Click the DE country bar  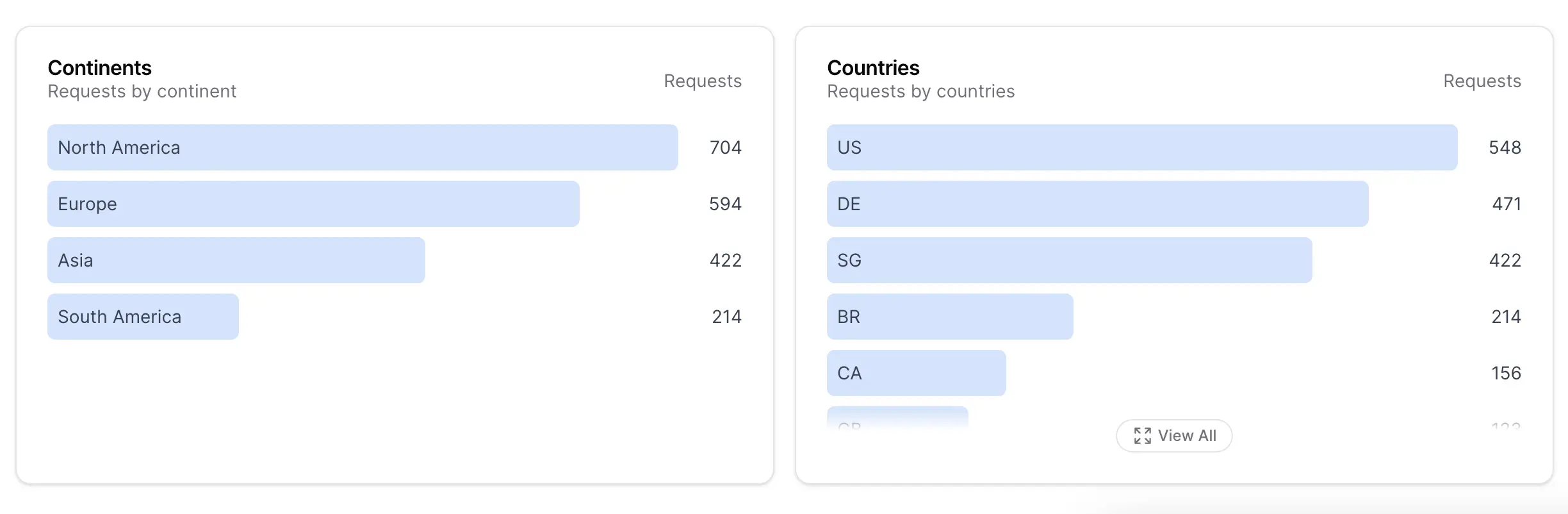coord(1098,204)
